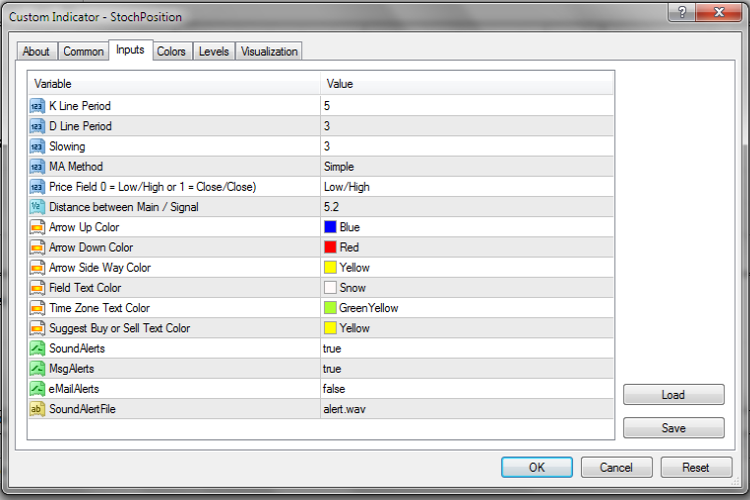Open the Time Zone Text Color GreenYellow picker

coord(467,308)
